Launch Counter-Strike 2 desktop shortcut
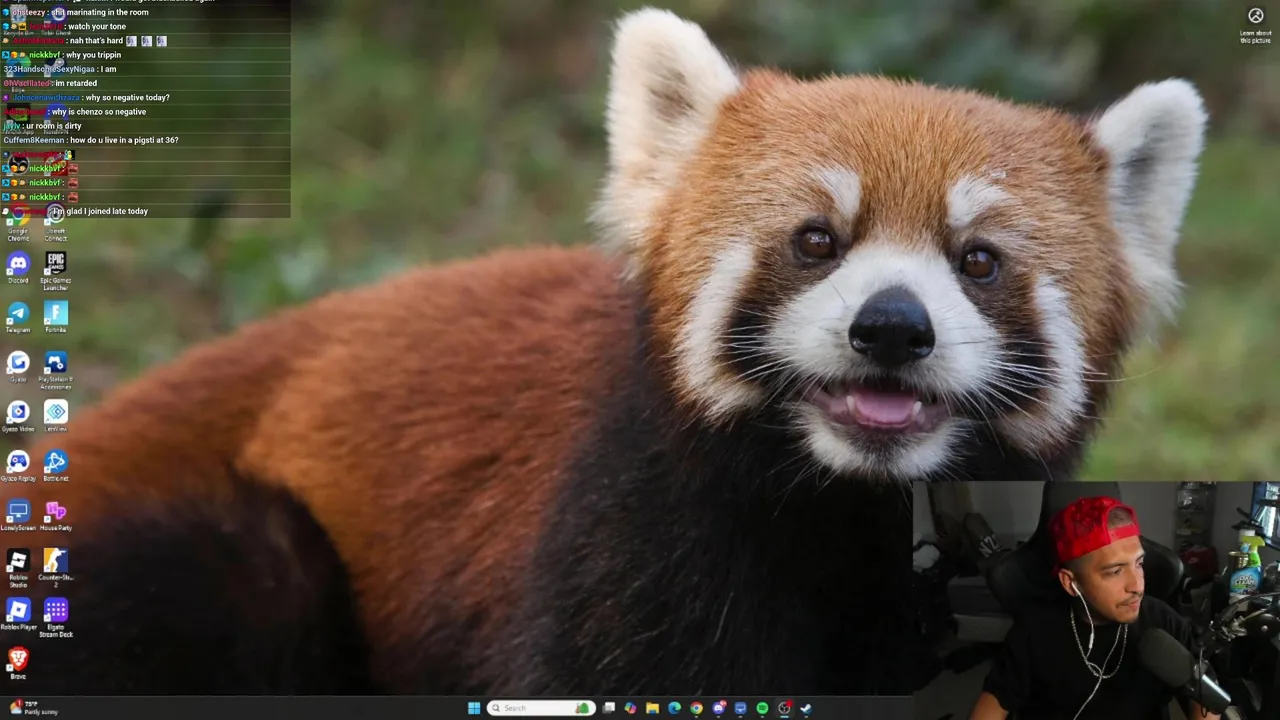Viewport: 1280px width, 720px height. pos(56,567)
